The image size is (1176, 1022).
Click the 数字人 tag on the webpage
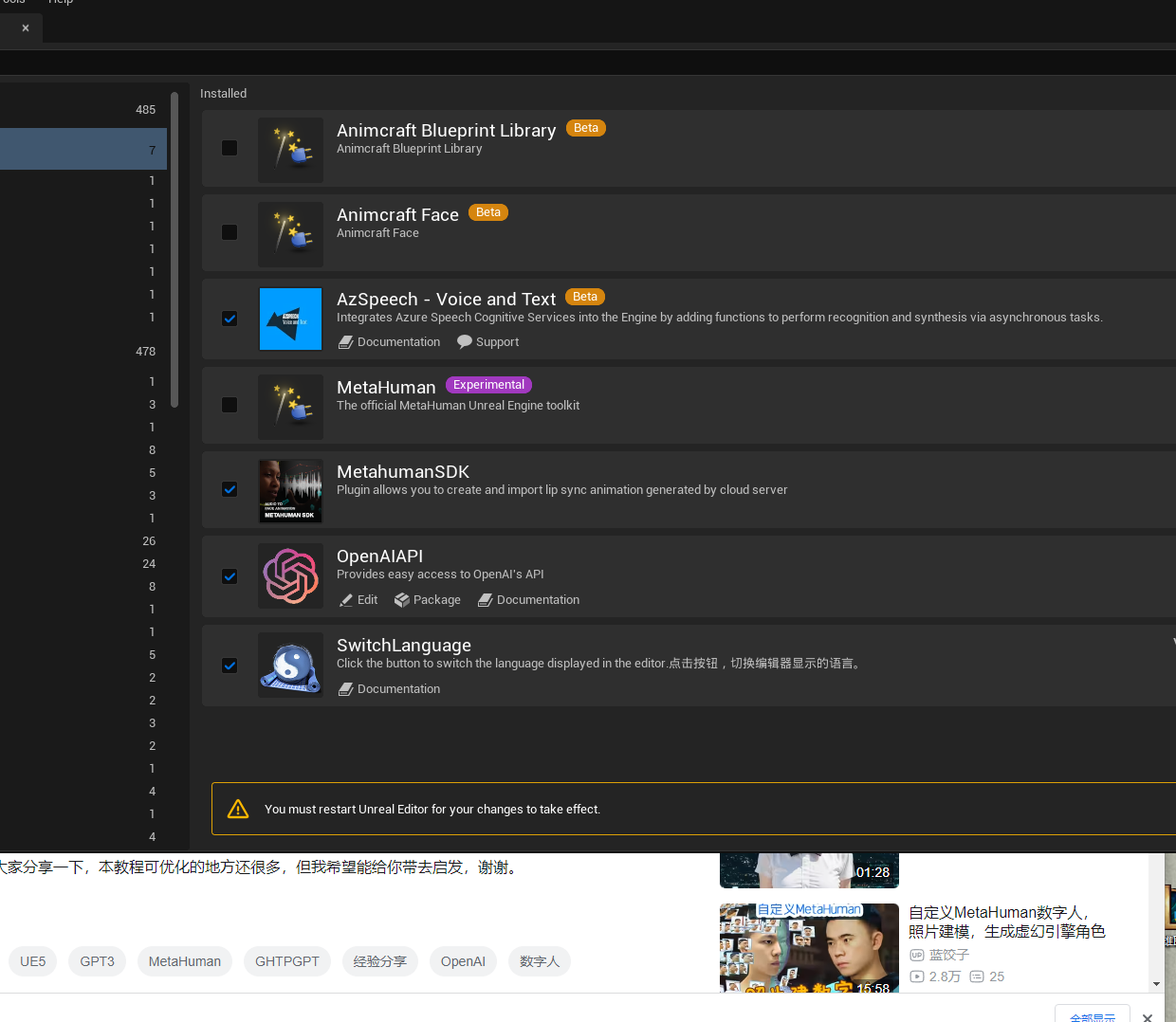tap(540, 961)
